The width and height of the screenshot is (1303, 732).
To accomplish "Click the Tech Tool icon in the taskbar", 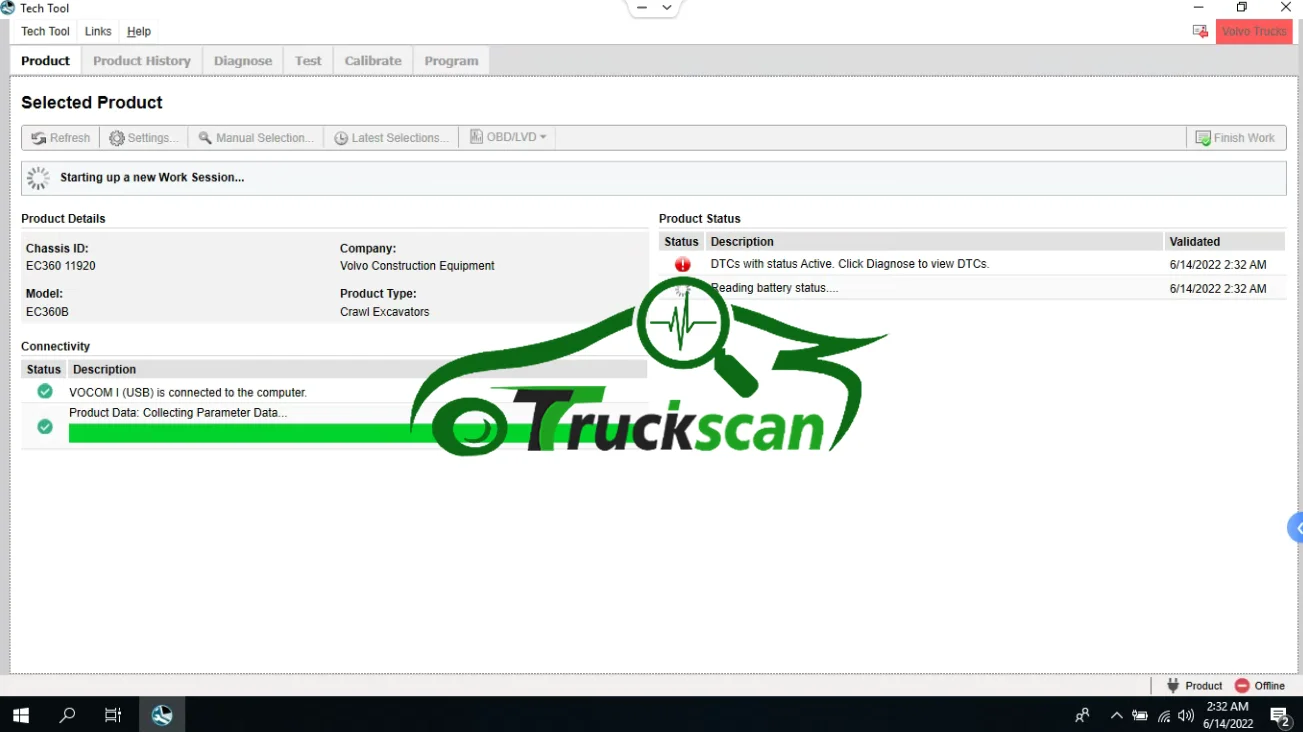I will [x=162, y=715].
